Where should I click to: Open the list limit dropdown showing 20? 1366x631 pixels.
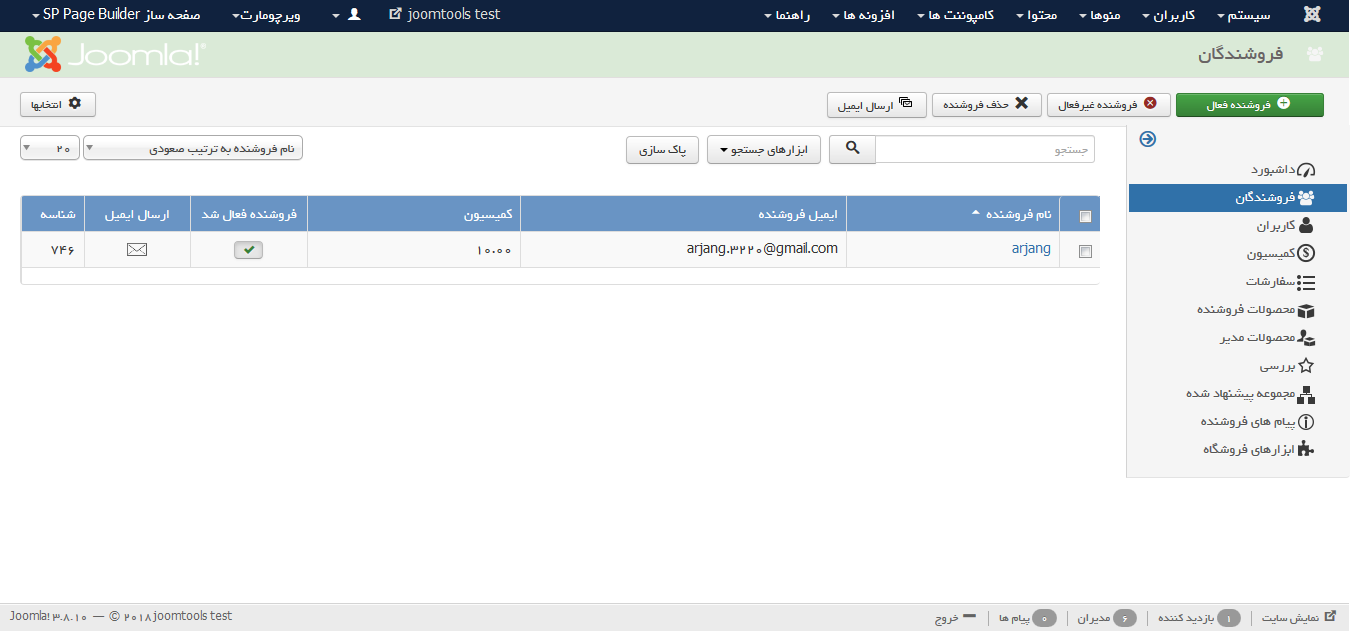tap(49, 149)
